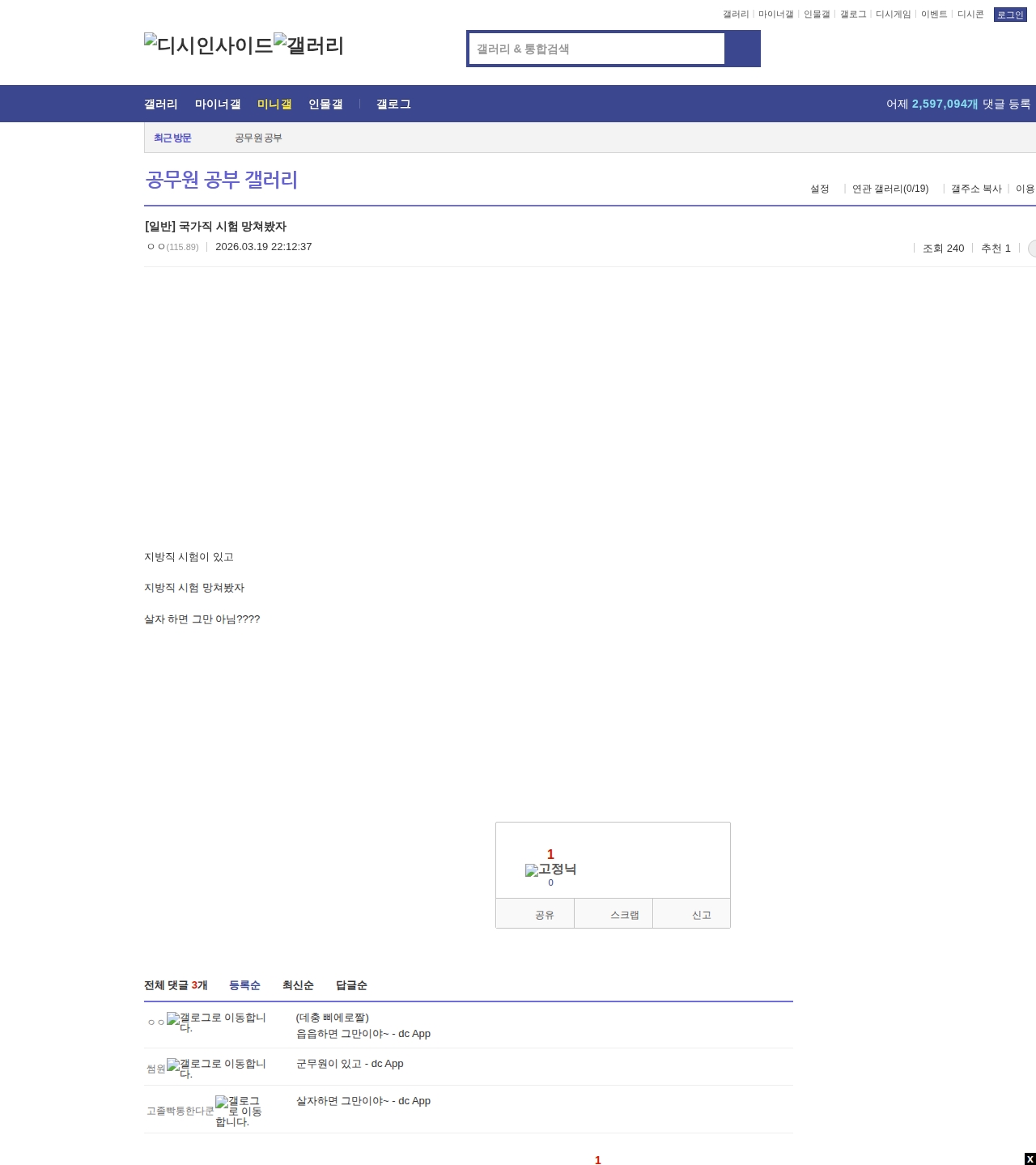Focus the 갤러리 & 통합검색 search field
This screenshot has height=1165, width=1036.
(597, 49)
